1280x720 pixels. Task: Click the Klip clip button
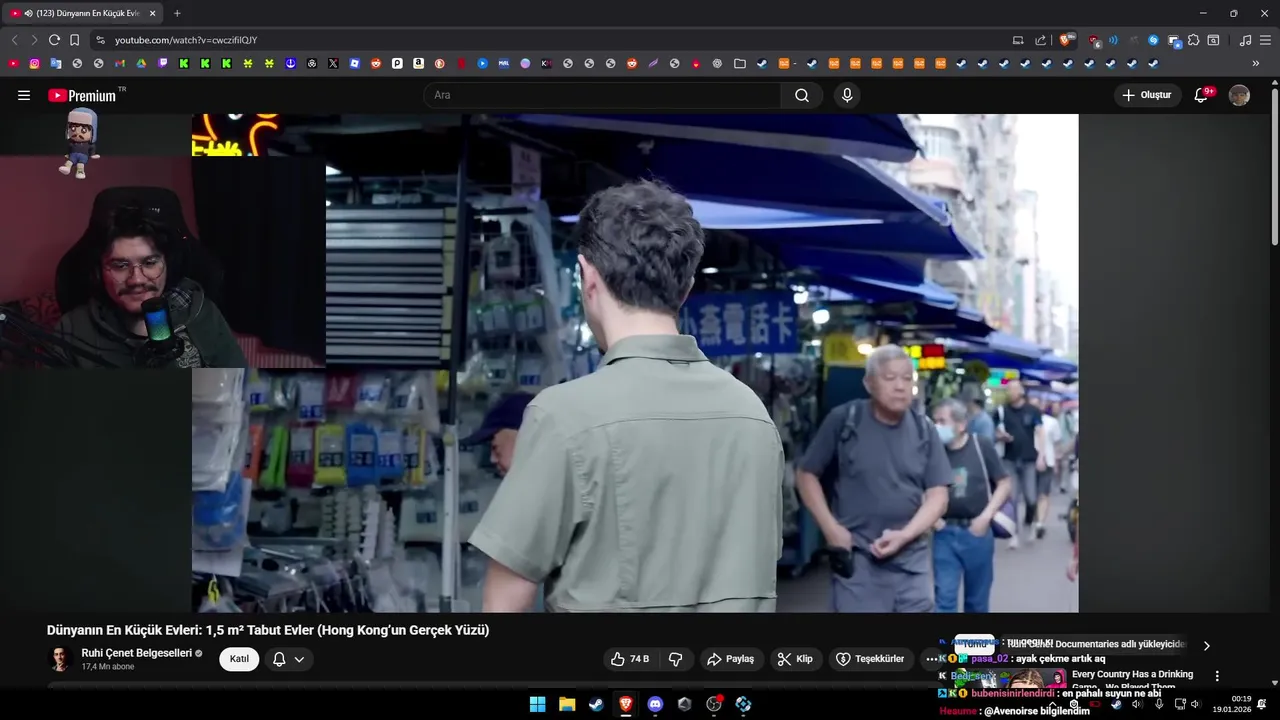(795, 659)
